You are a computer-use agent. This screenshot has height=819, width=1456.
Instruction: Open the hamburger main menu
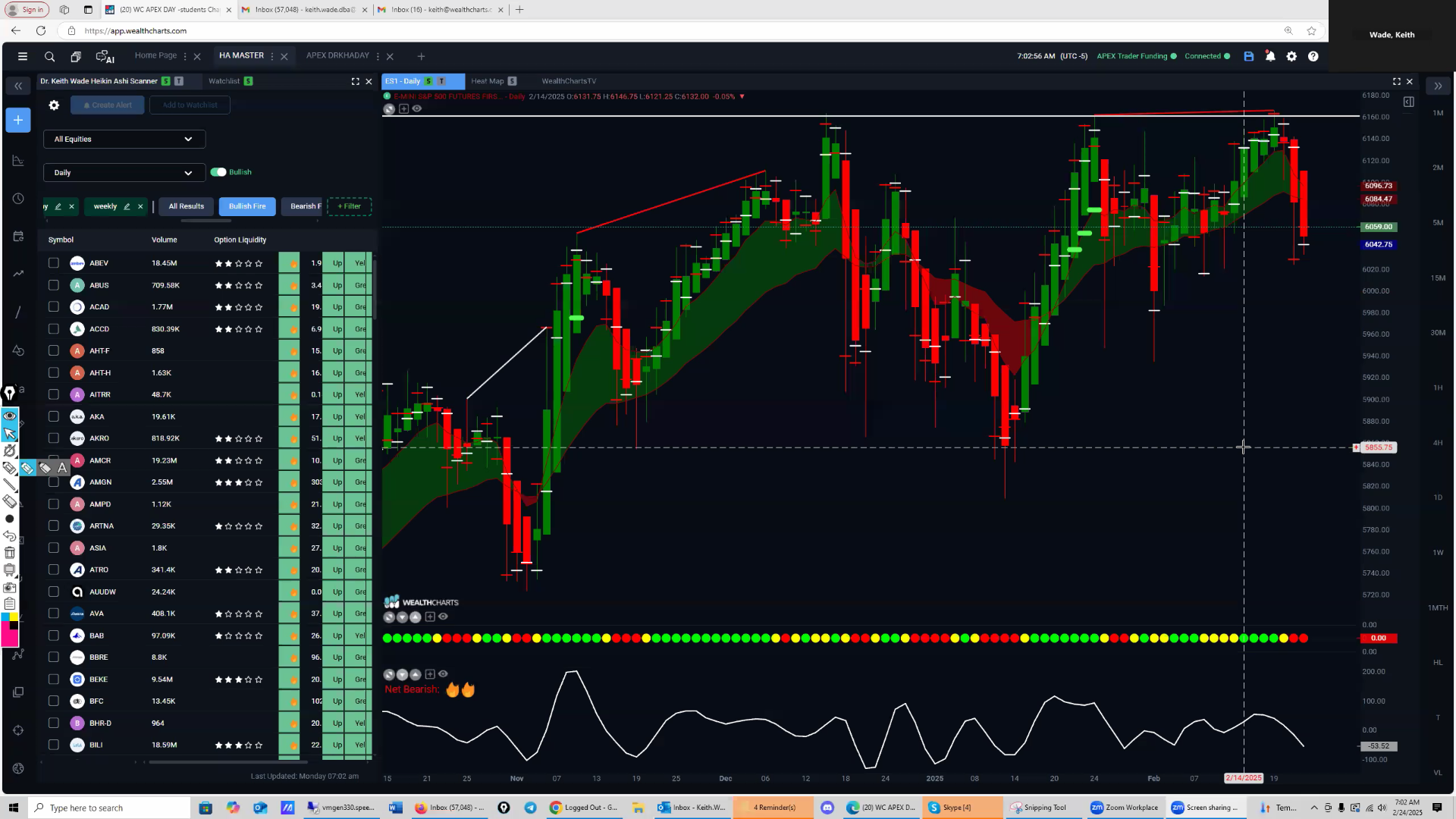pyautogui.click(x=23, y=56)
